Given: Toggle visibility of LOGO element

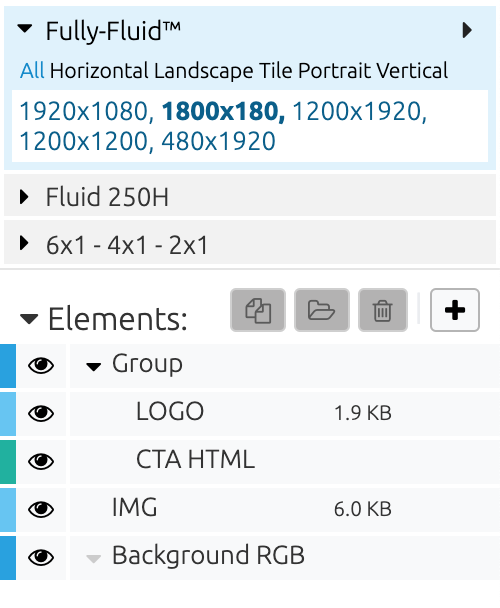Looking at the screenshot, I should pyautogui.click(x=41, y=413).
